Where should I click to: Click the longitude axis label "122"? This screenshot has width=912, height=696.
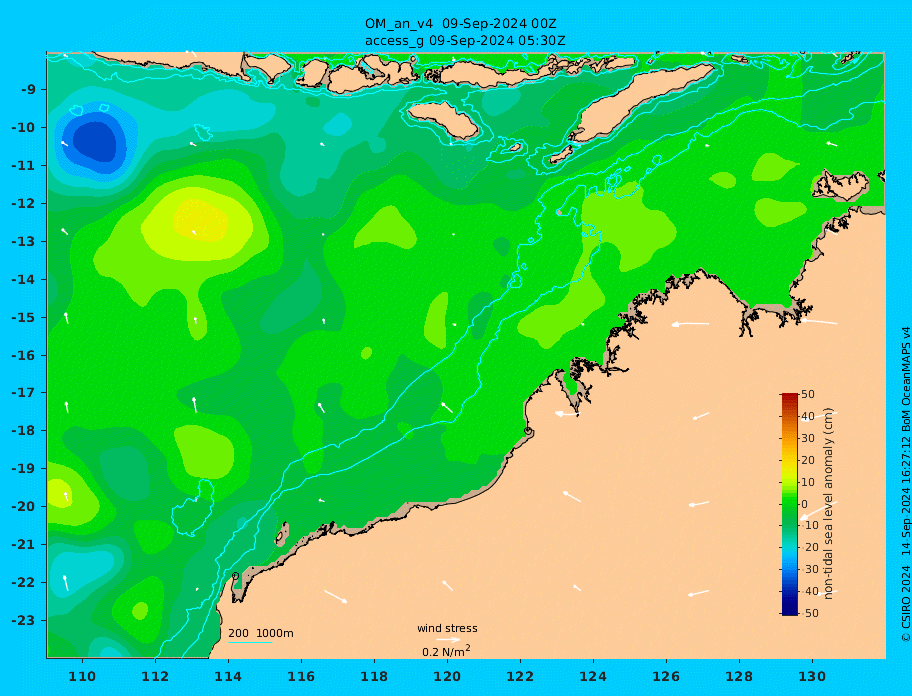pos(520,676)
